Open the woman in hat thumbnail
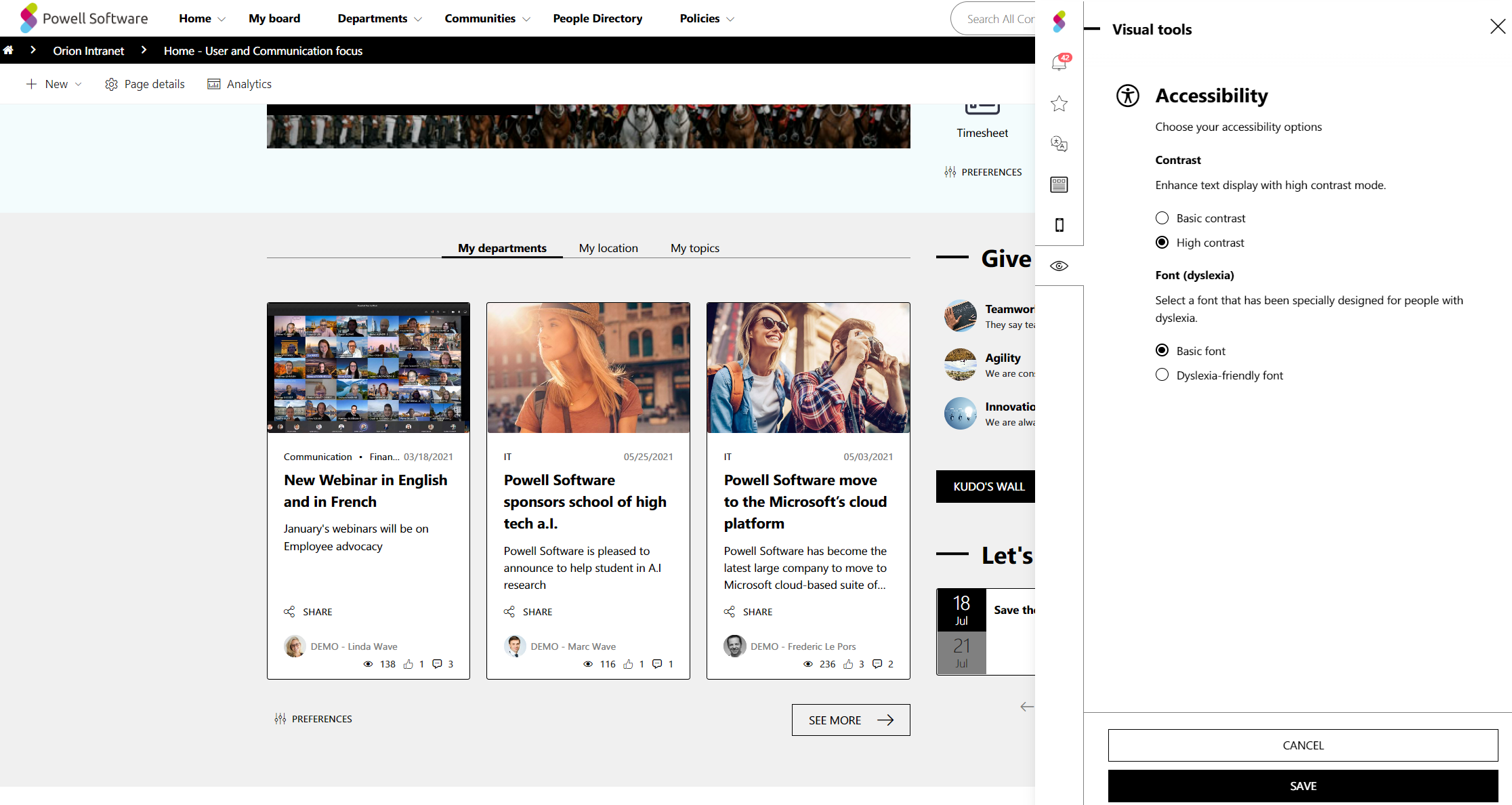1512x805 pixels. coord(589,368)
